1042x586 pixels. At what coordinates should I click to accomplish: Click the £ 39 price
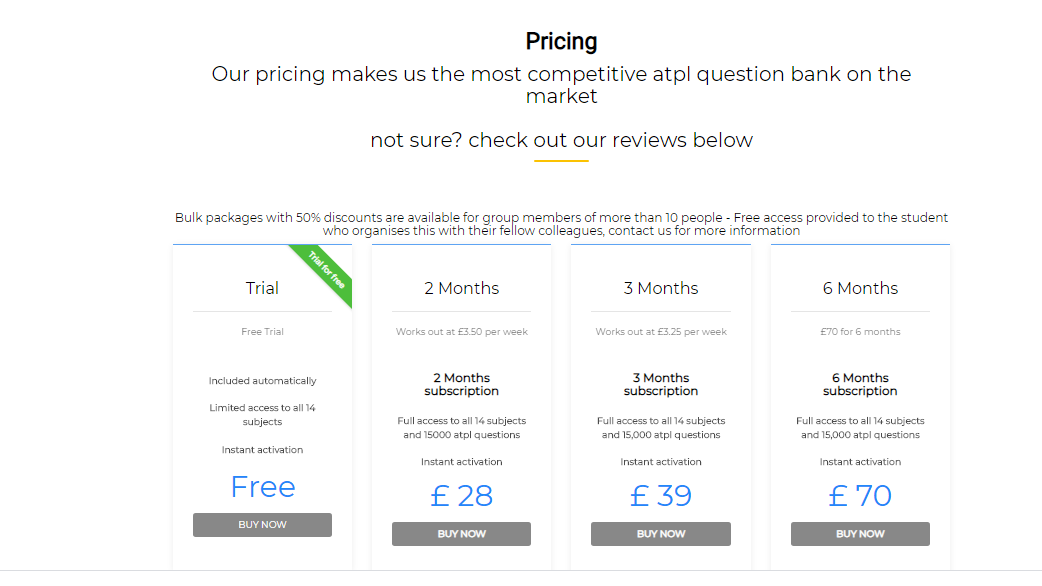pyautogui.click(x=660, y=496)
